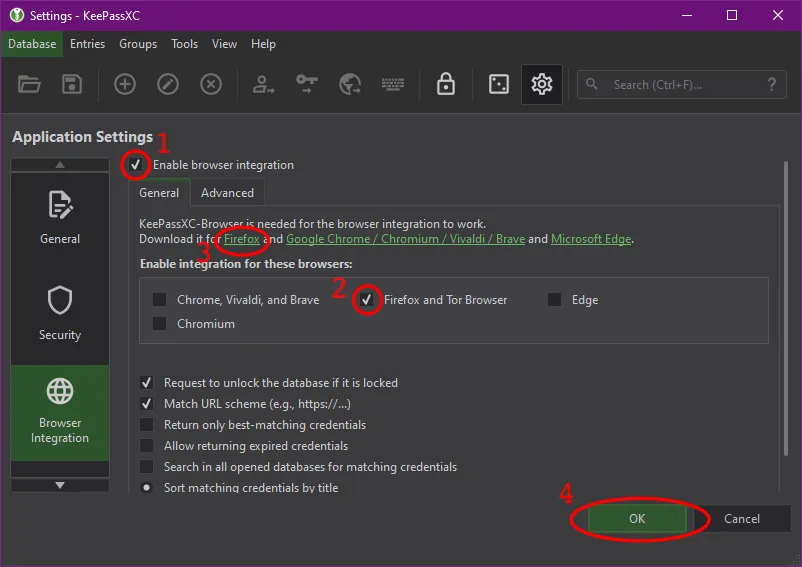Click the search help question mark

point(772,84)
